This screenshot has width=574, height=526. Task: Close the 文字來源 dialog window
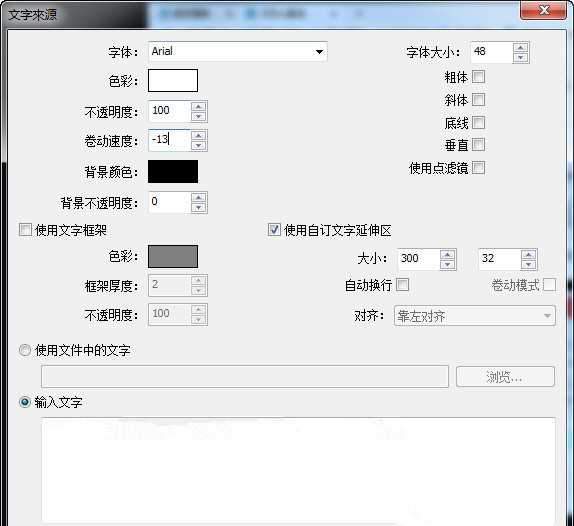click(x=544, y=10)
